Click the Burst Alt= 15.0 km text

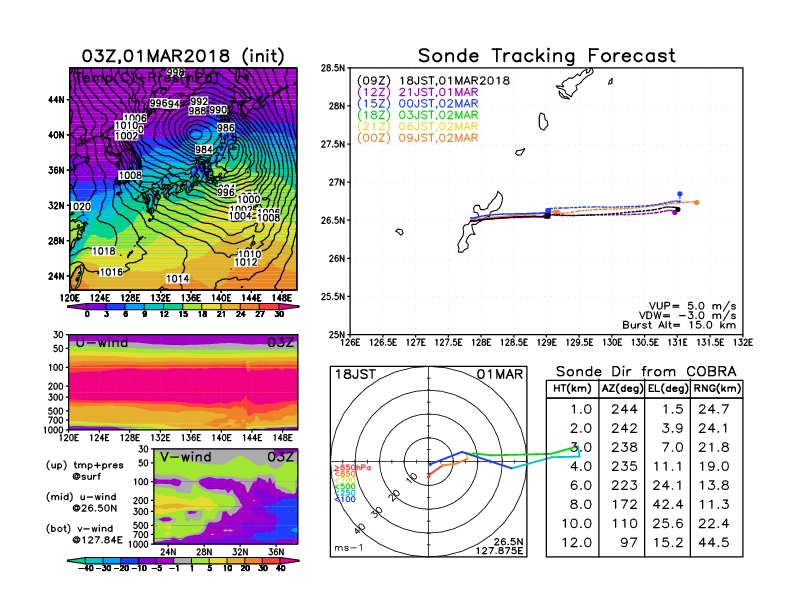[690, 325]
